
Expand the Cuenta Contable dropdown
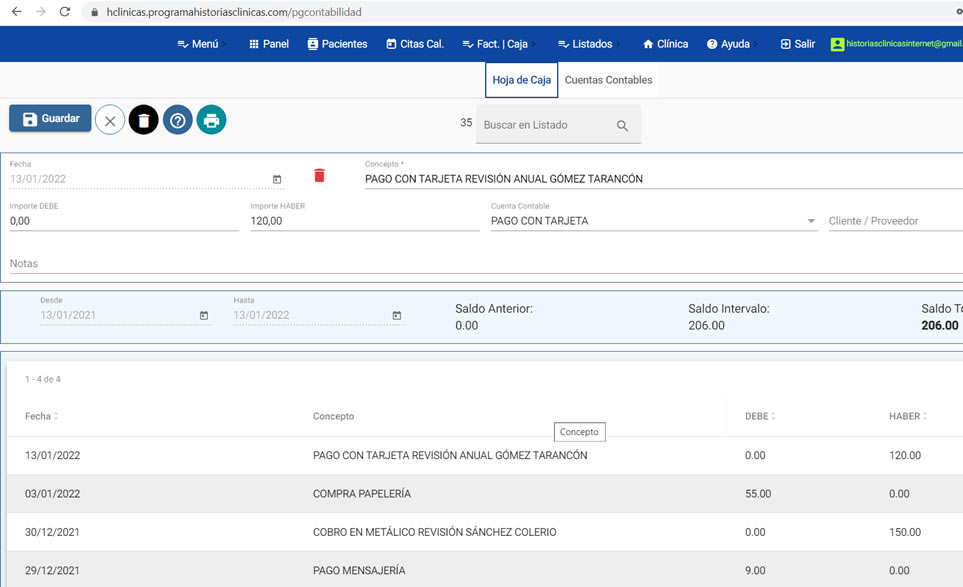click(x=811, y=221)
